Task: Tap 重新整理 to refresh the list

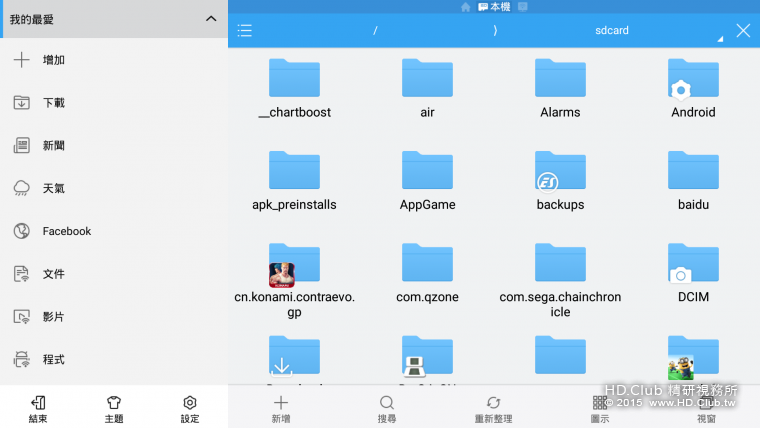Action: 493,409
